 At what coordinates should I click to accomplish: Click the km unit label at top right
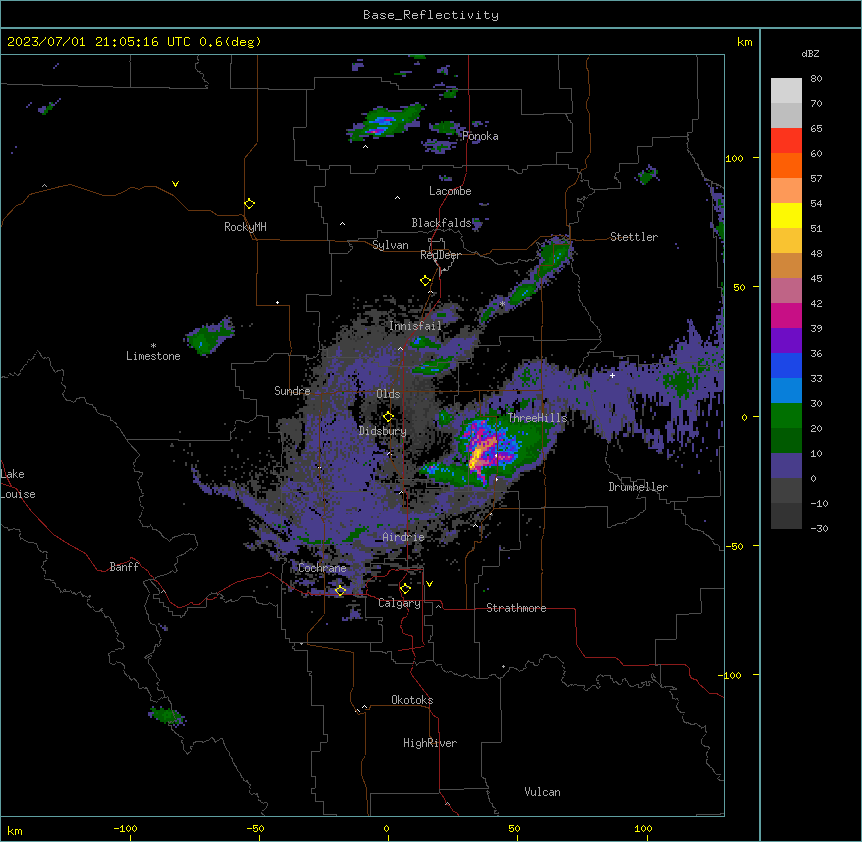tap(744, 42)
